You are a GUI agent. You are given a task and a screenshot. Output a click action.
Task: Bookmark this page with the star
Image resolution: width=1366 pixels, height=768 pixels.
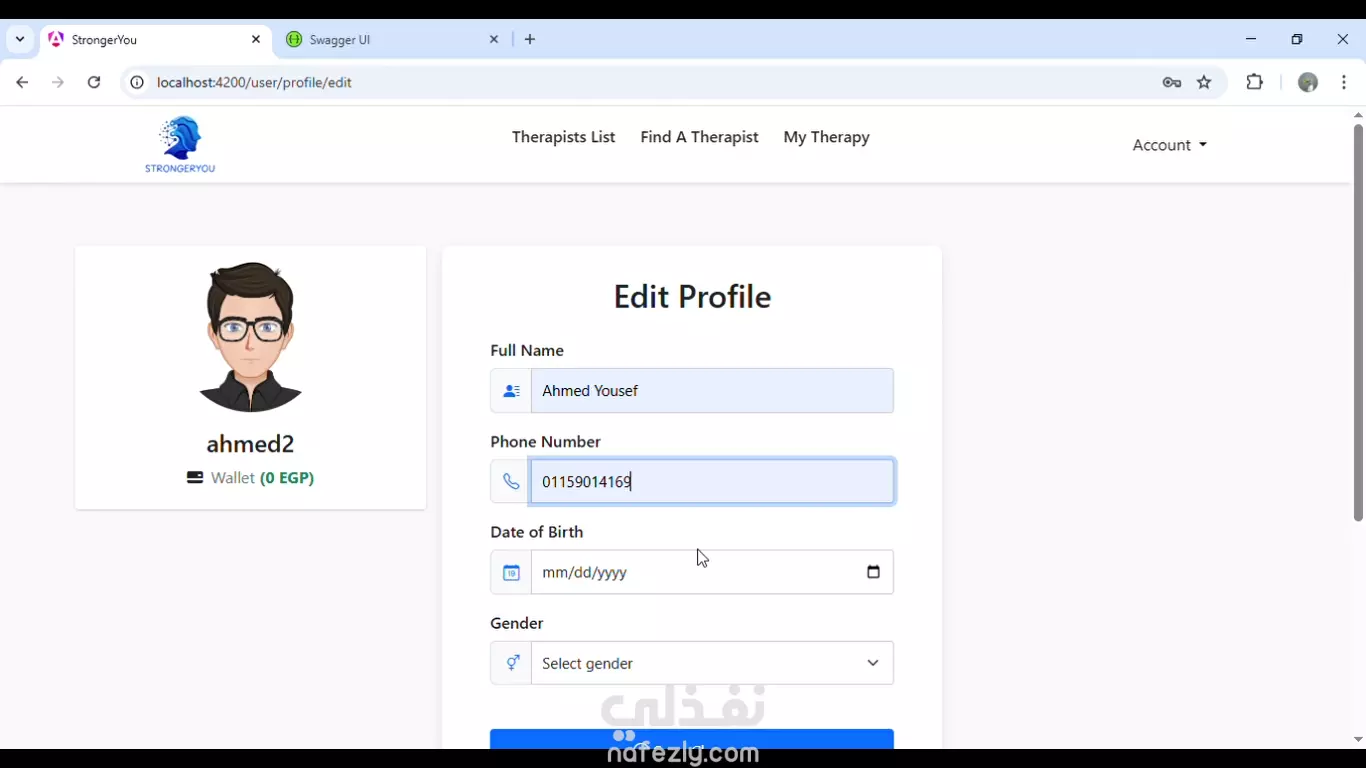point(1204,83)
